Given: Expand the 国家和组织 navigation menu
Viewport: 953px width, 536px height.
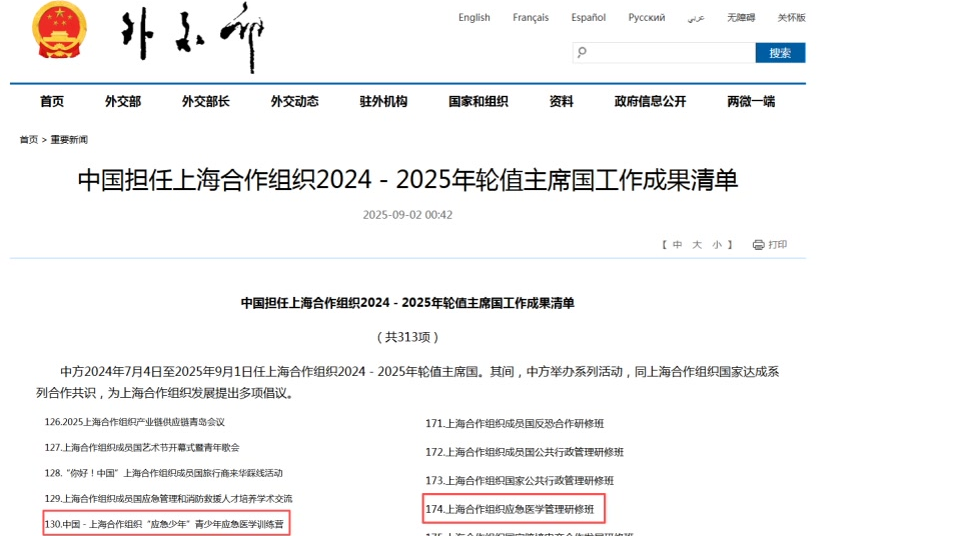Looking at the screenshot, I should point(478,101).
